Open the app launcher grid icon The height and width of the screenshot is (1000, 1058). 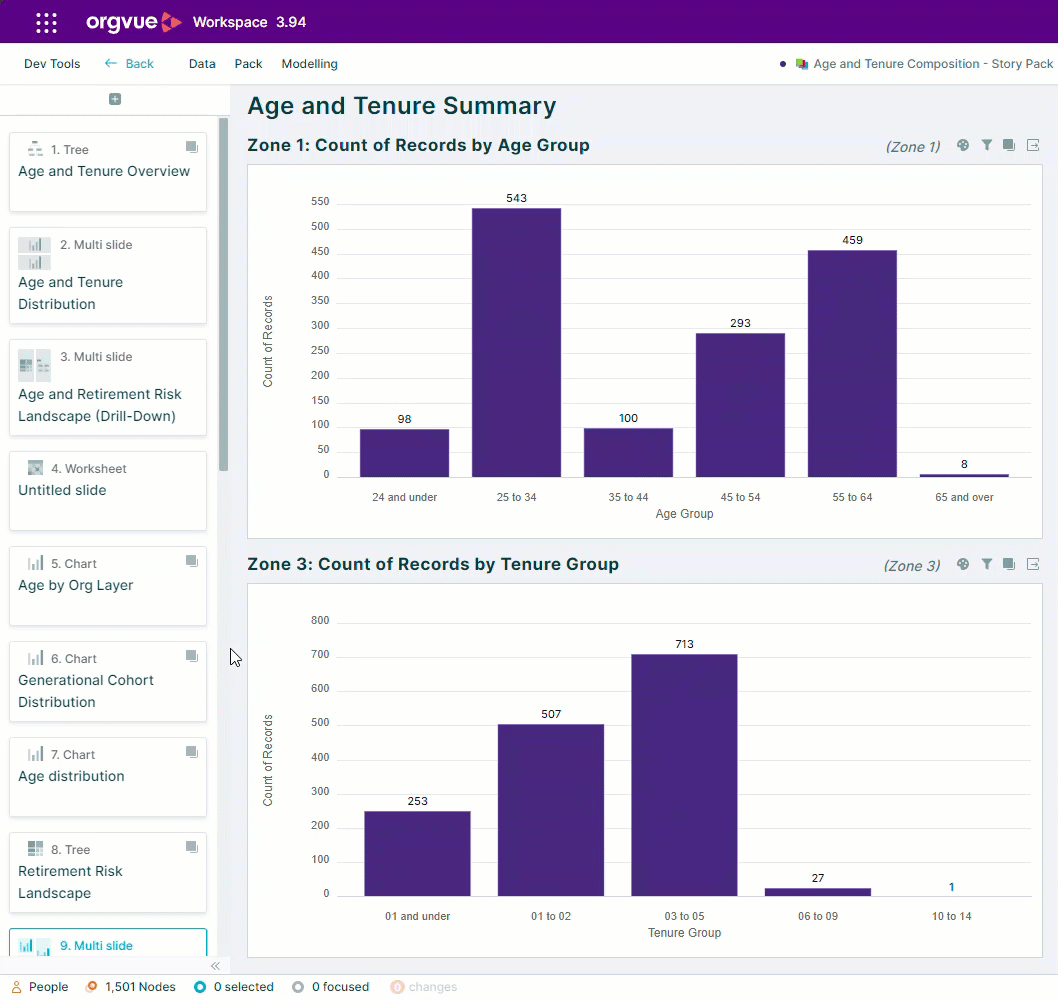(x=46, y=22)
